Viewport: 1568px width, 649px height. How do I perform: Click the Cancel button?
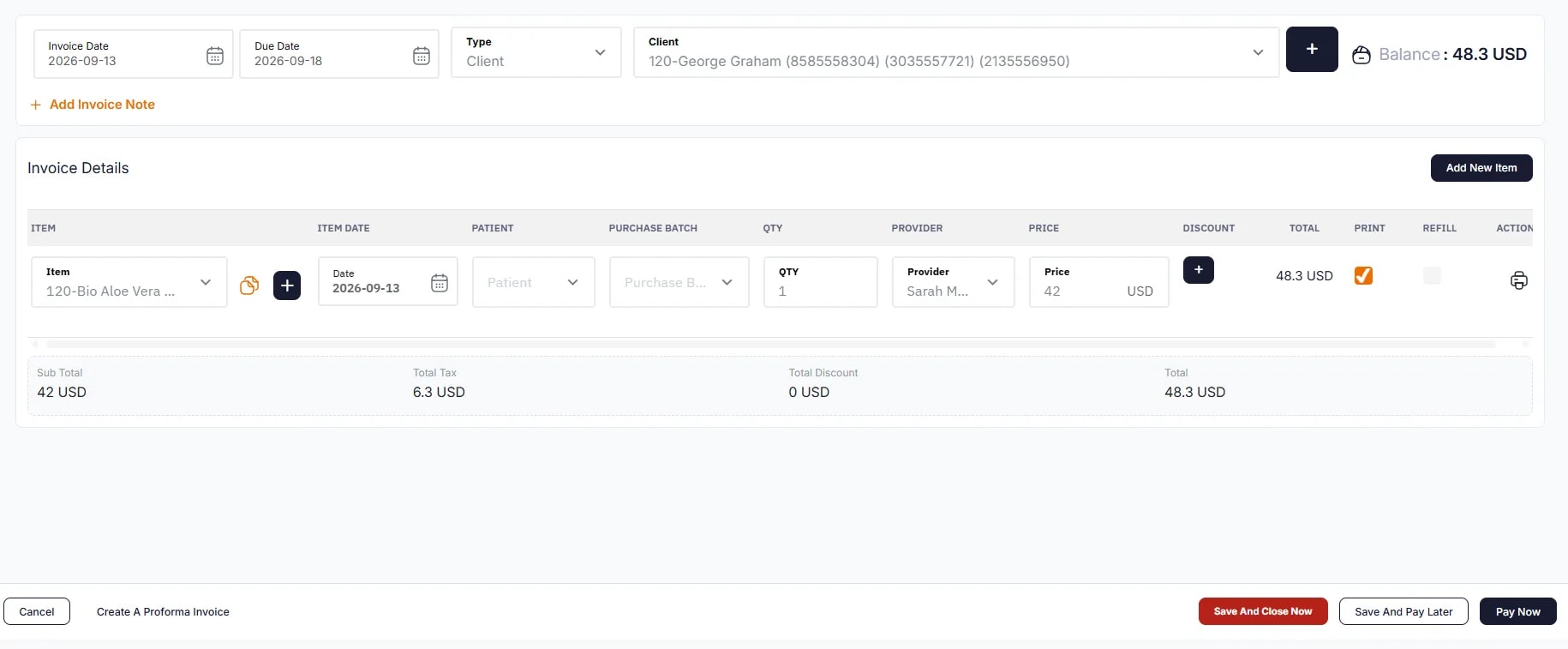(x=37, y=611)
